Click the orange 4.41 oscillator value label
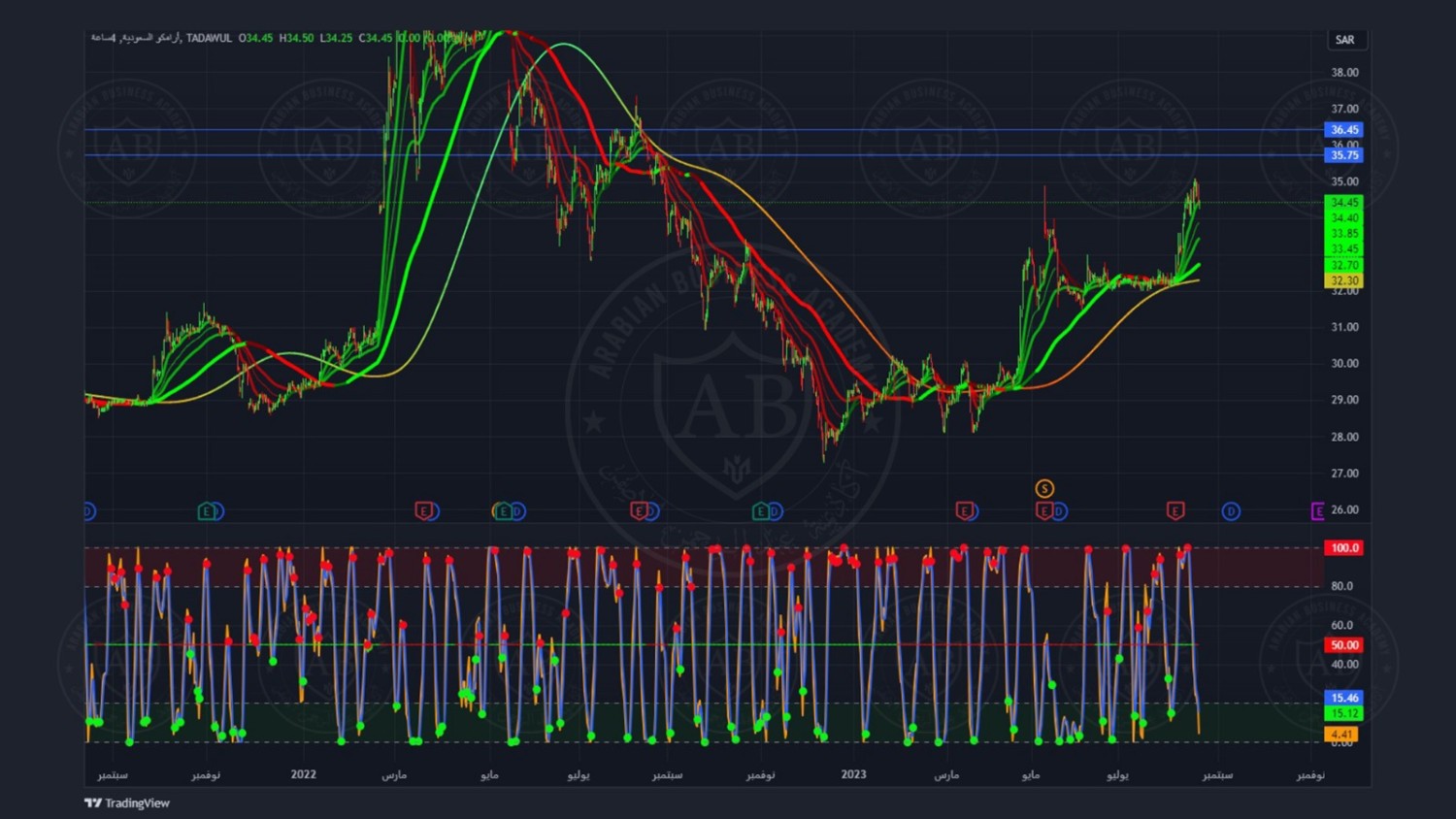The width and height of the screenshot is (1456, 819). [x=1342, y=735]
